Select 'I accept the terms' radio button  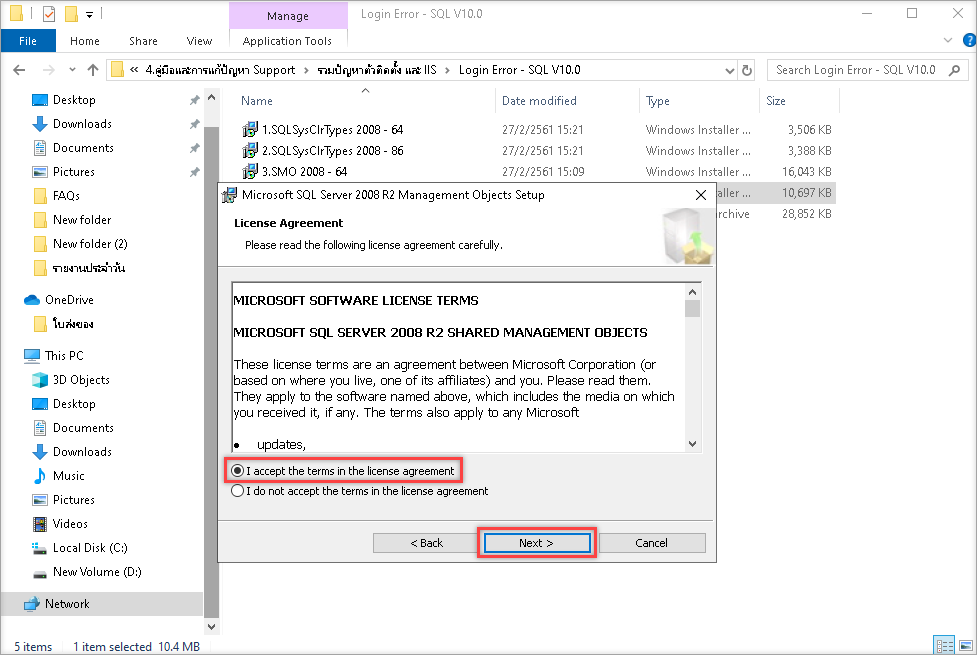point(237,471)
